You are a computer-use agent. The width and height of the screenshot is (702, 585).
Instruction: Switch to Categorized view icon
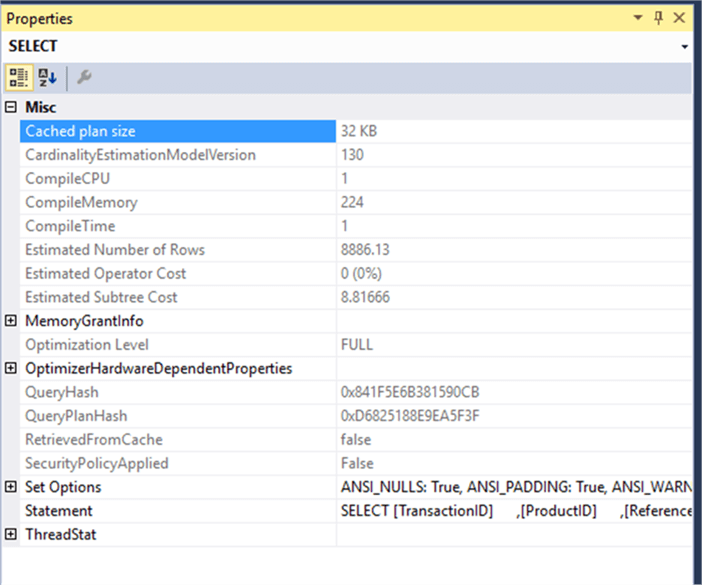[x=18, y=77]
